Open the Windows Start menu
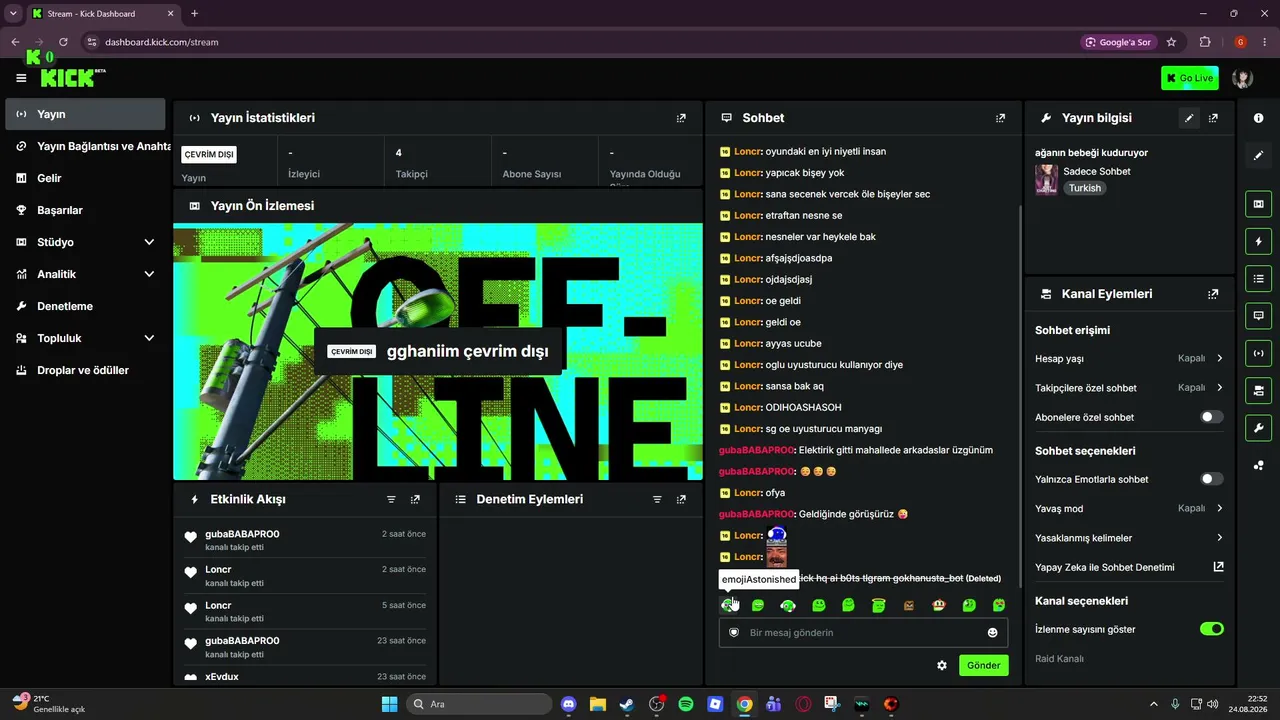Image resolution: width=1280 pixels, height=720 pixels. coord(389,704)
